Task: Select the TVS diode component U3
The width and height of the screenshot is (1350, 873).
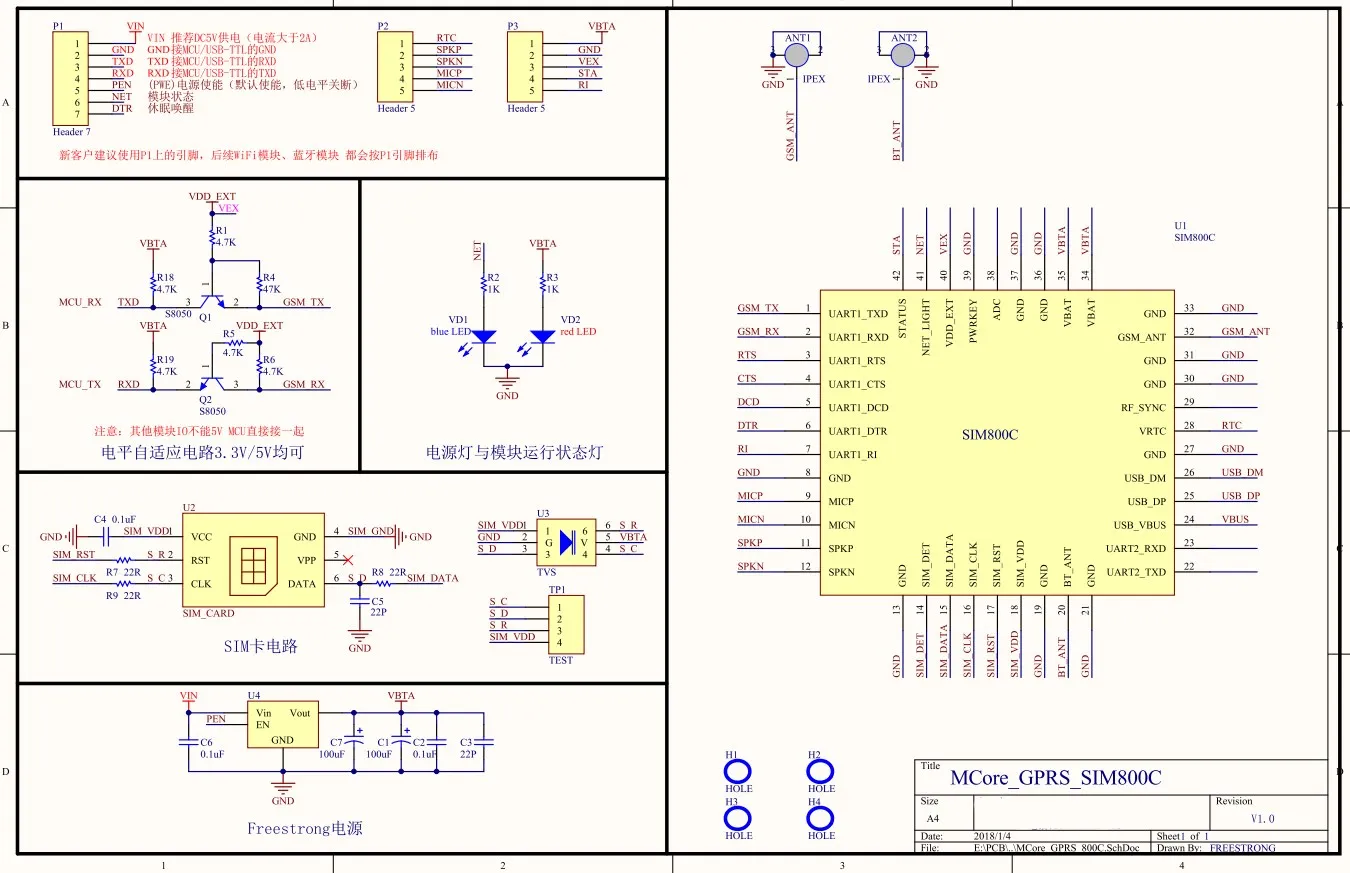Action: [567, 542]
